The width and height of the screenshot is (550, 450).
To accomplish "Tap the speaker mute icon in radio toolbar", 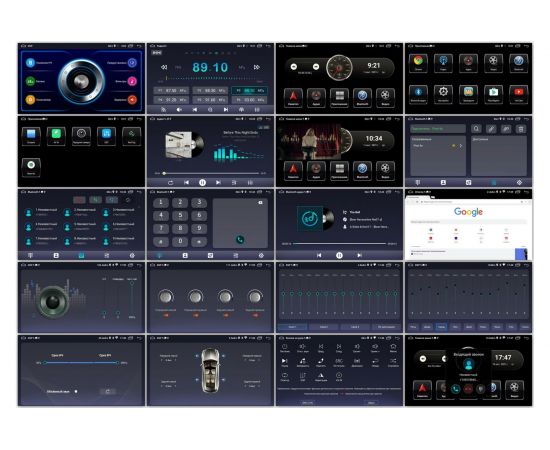I will click(x=179, y=109).
